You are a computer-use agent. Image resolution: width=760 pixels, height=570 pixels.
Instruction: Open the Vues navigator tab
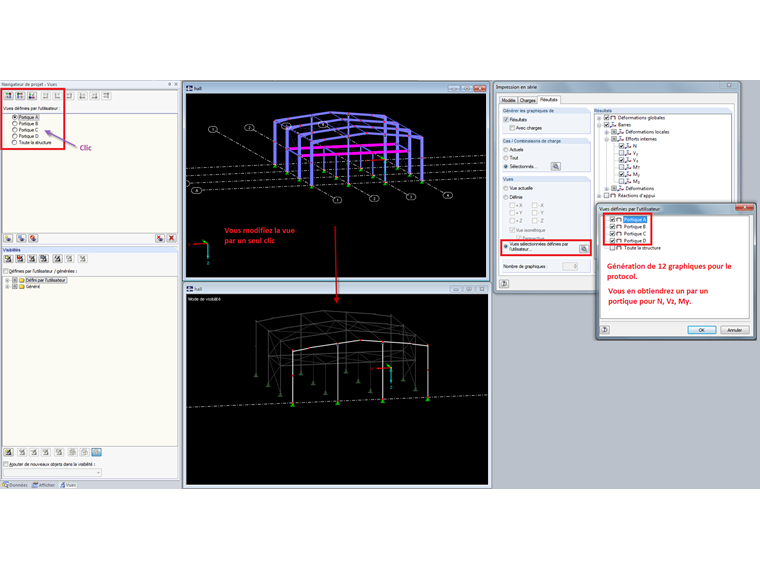pos(68,485)
